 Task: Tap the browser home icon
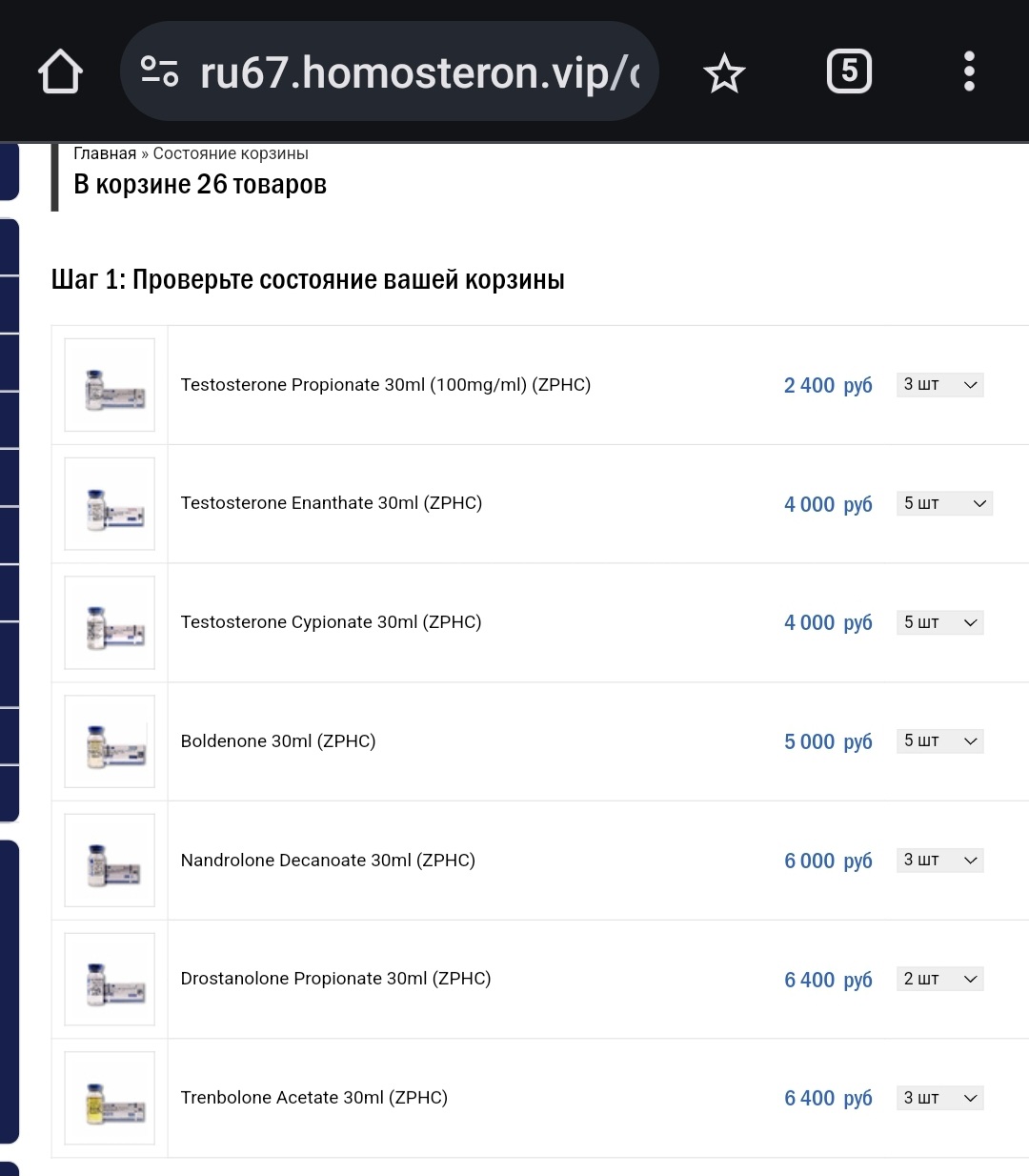[x=60, y=72]
